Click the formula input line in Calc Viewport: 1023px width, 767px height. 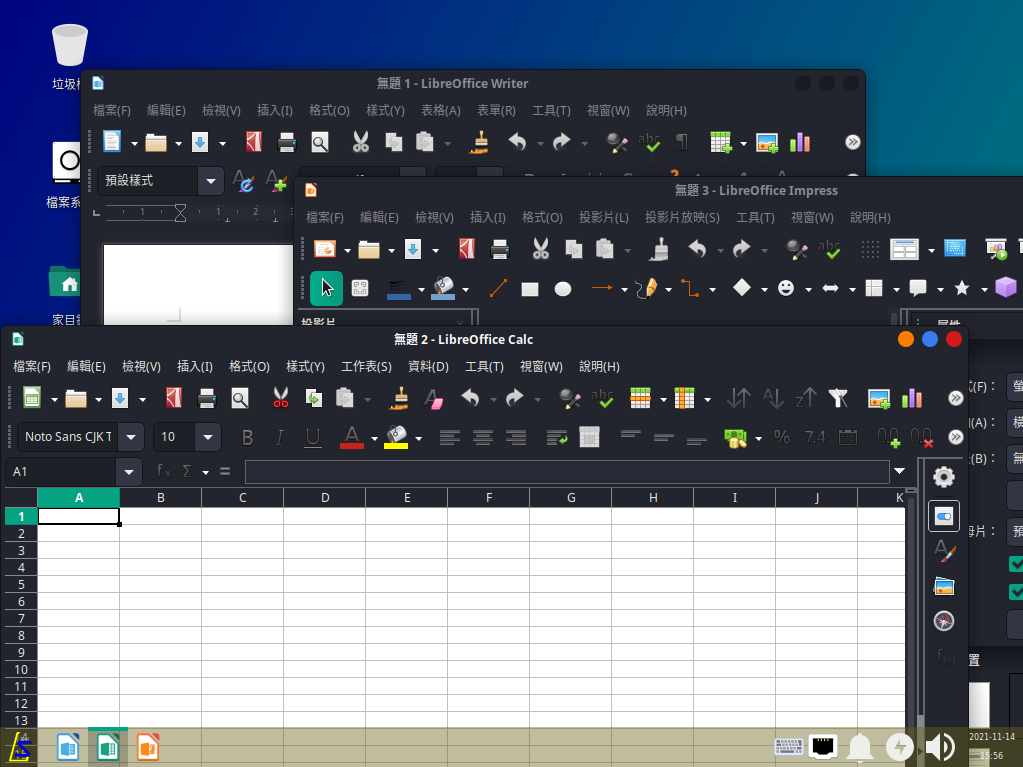pos(567,472)
